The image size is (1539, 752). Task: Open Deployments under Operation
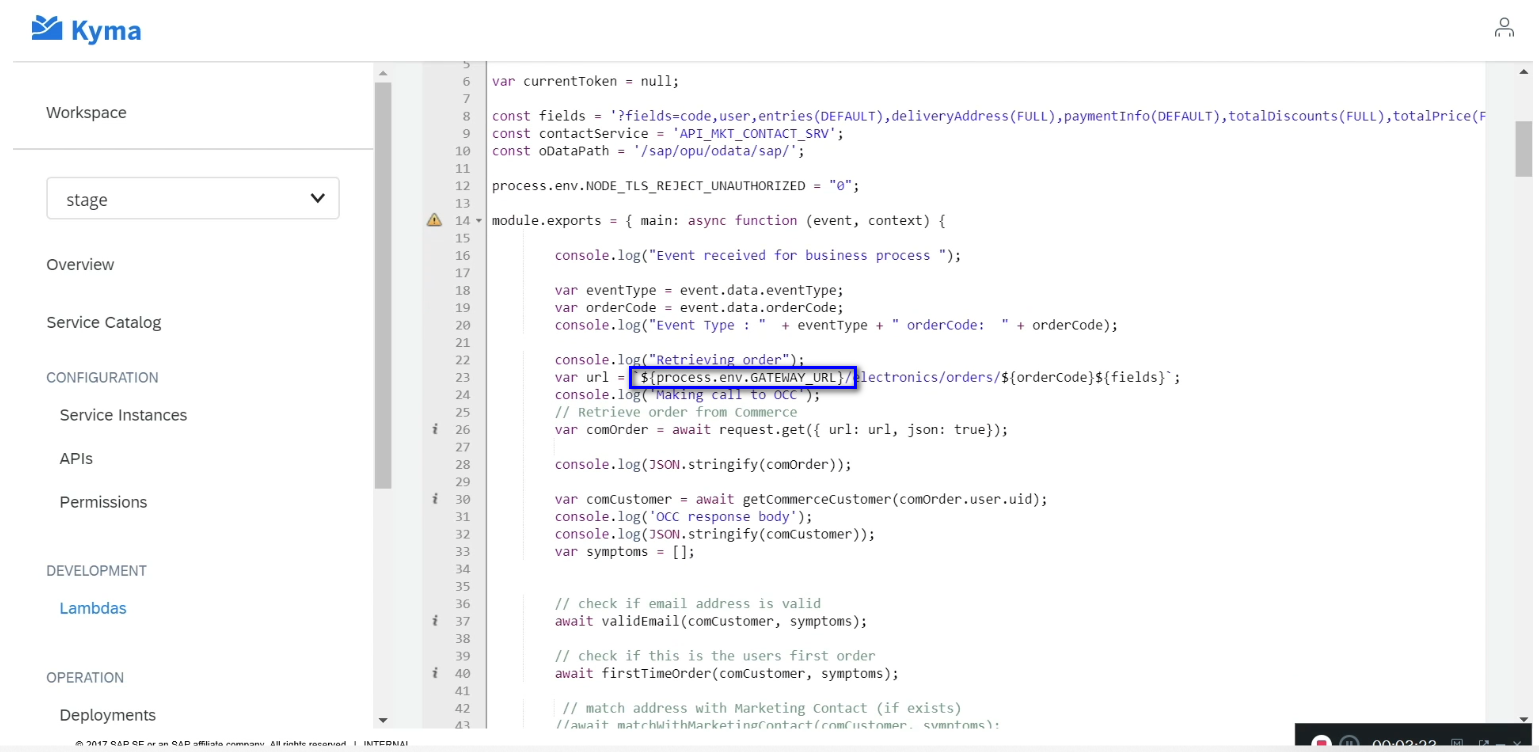108,715
